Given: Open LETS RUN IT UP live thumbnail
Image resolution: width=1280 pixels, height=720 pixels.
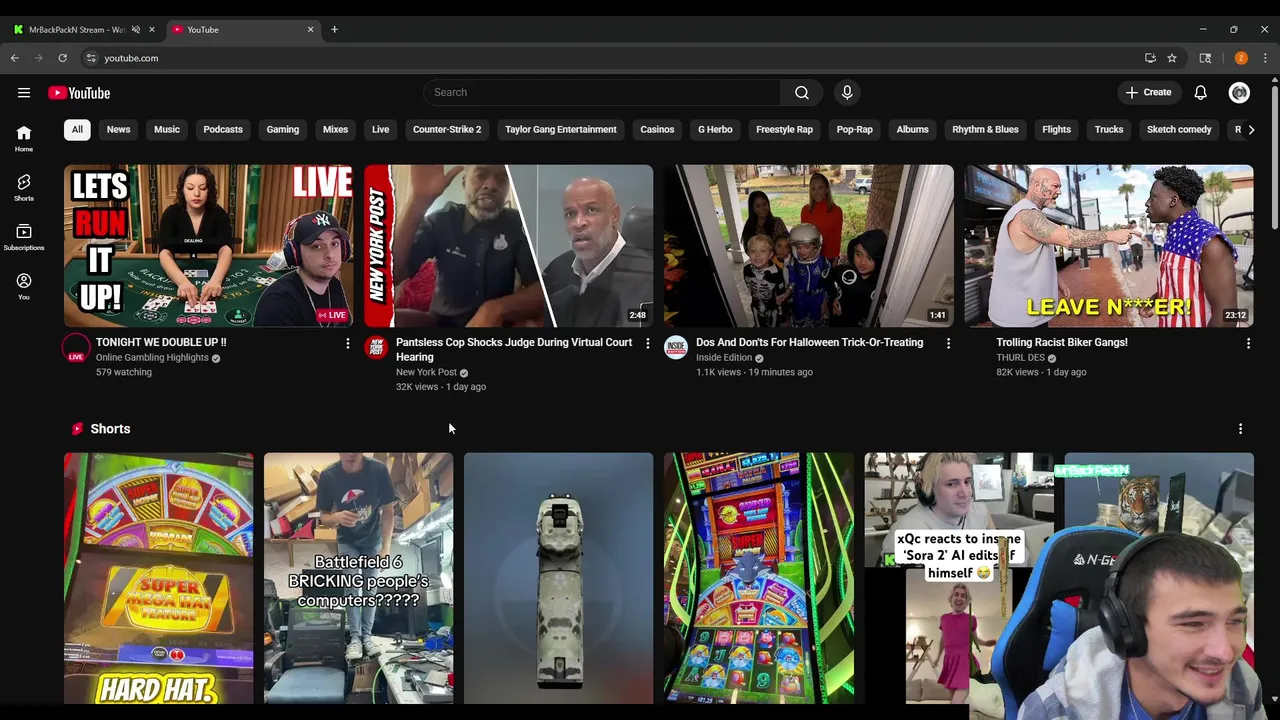Looking at the screenshot, I should point(208,246).
